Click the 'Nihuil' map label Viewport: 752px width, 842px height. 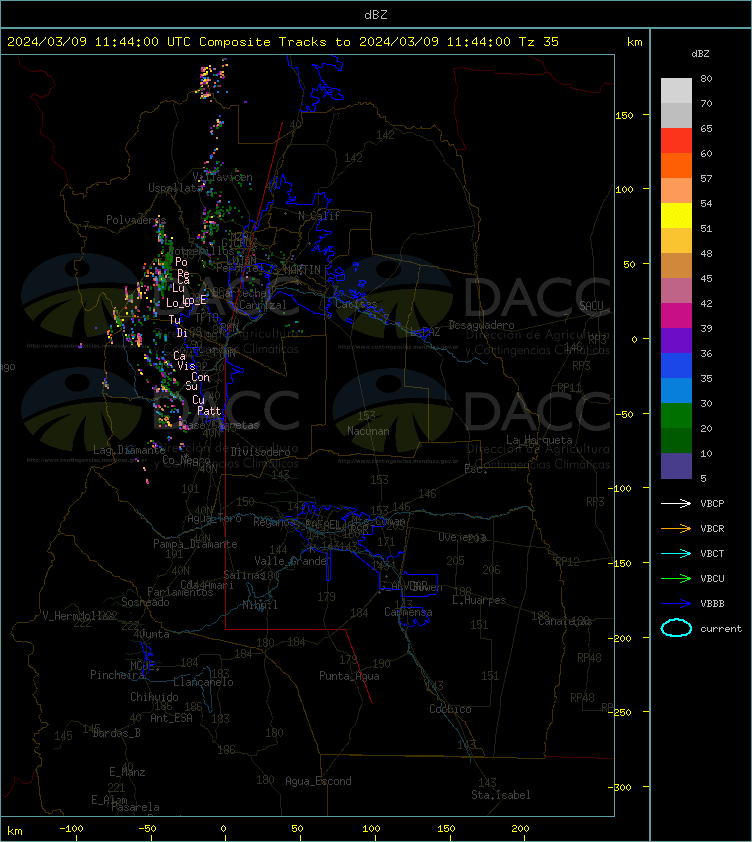click(x=260, y=605)
